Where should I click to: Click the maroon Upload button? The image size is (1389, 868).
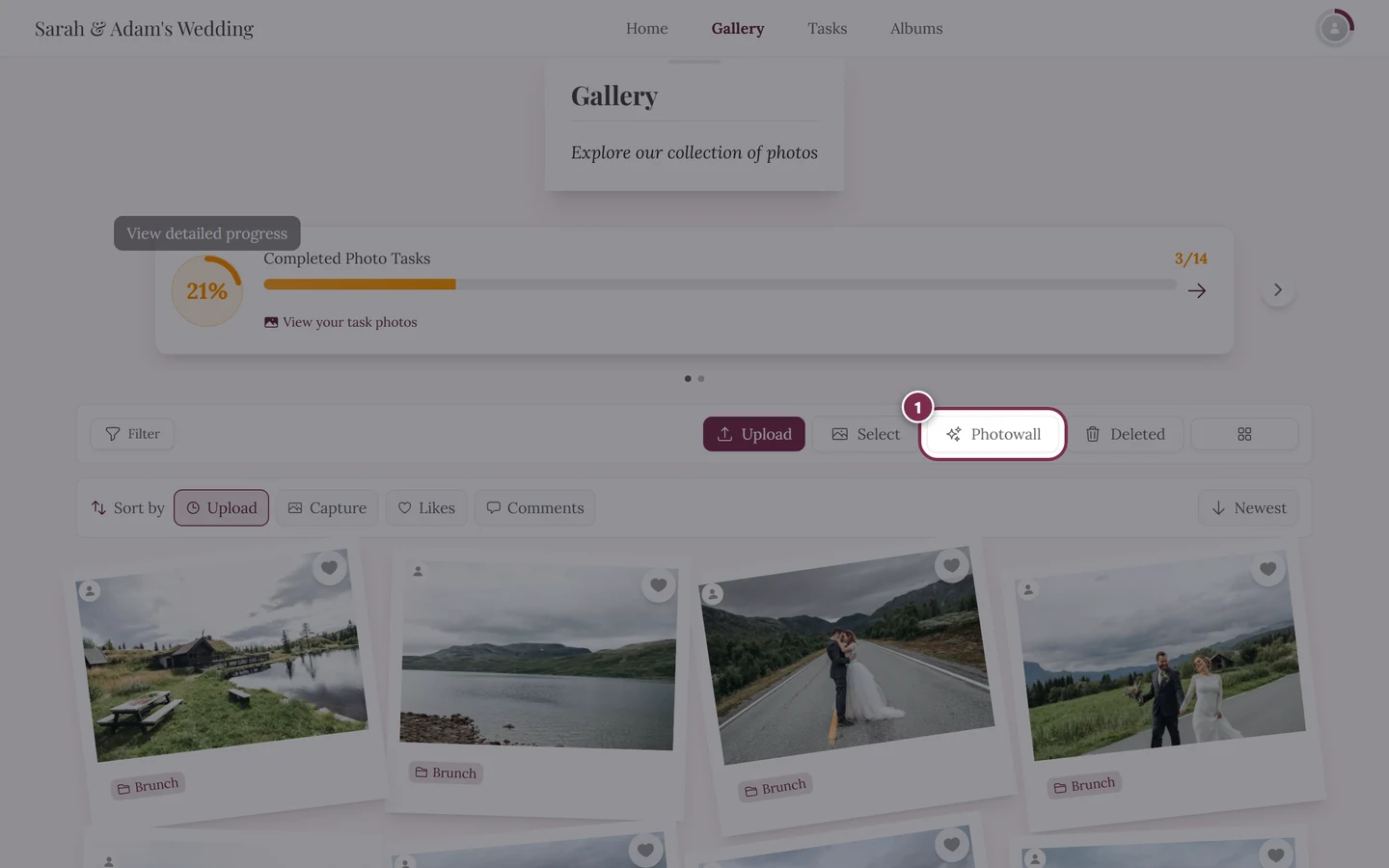pos(753,434)
